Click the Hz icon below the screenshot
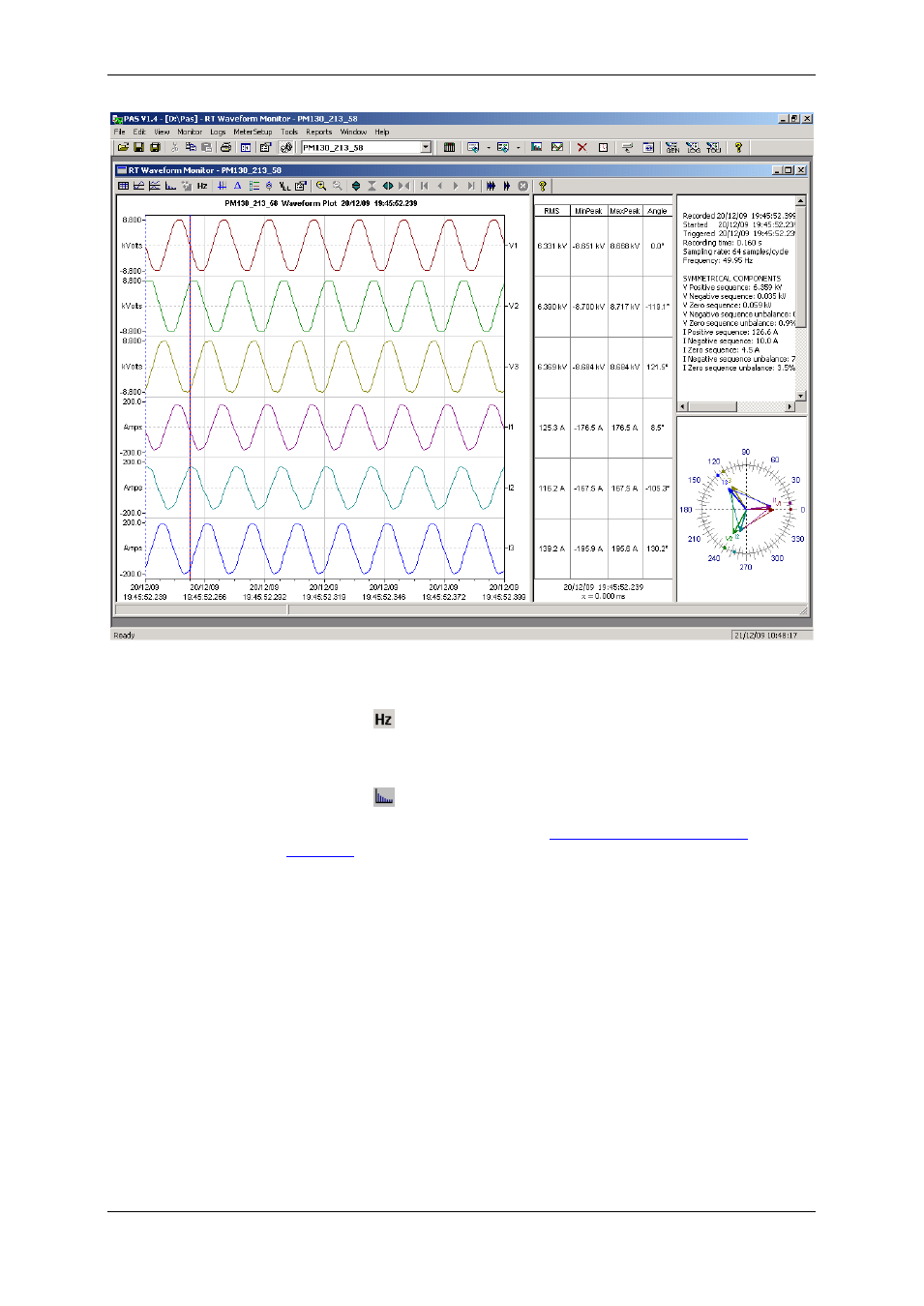Screen dimensions: 924x1306 click(x=384, y=719)
